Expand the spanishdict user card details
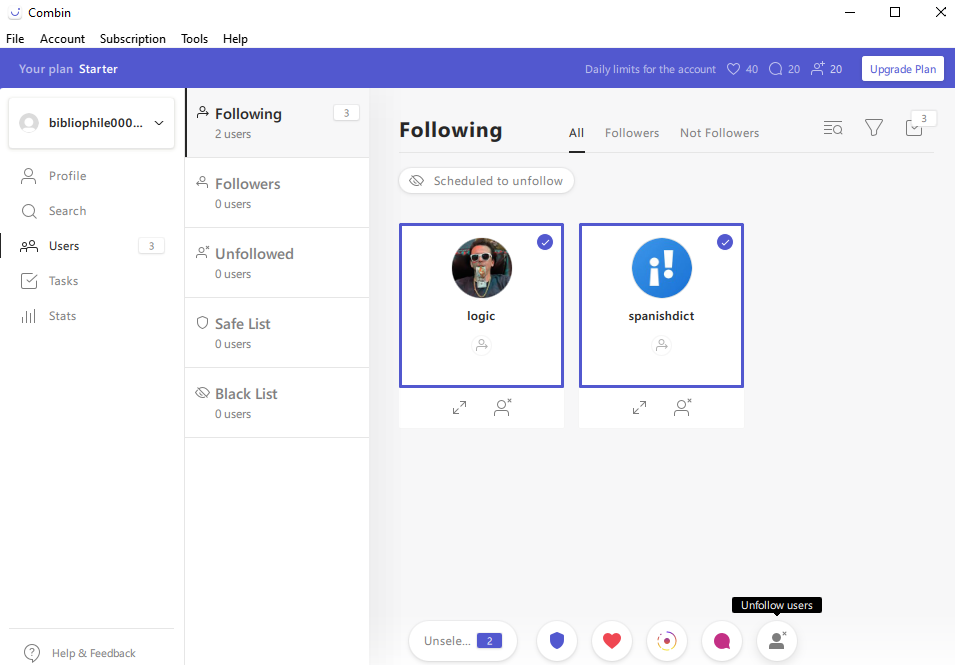 pos(639,407)
